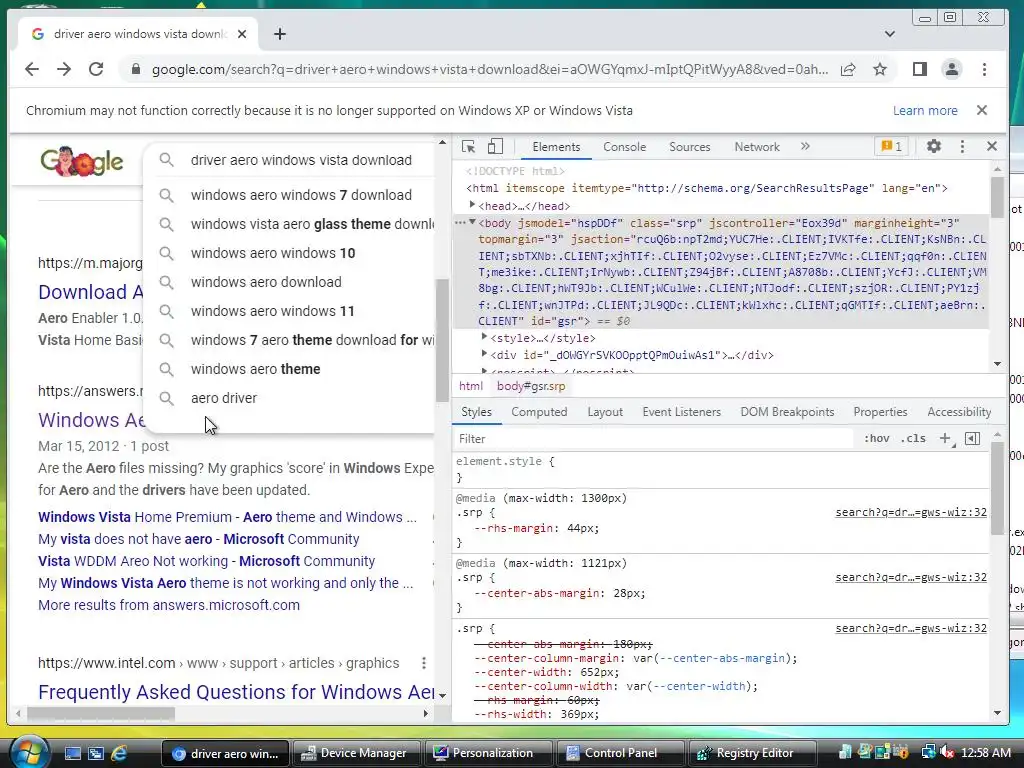
Task: Open options for the intel.com result
Action: coord(424,663)
